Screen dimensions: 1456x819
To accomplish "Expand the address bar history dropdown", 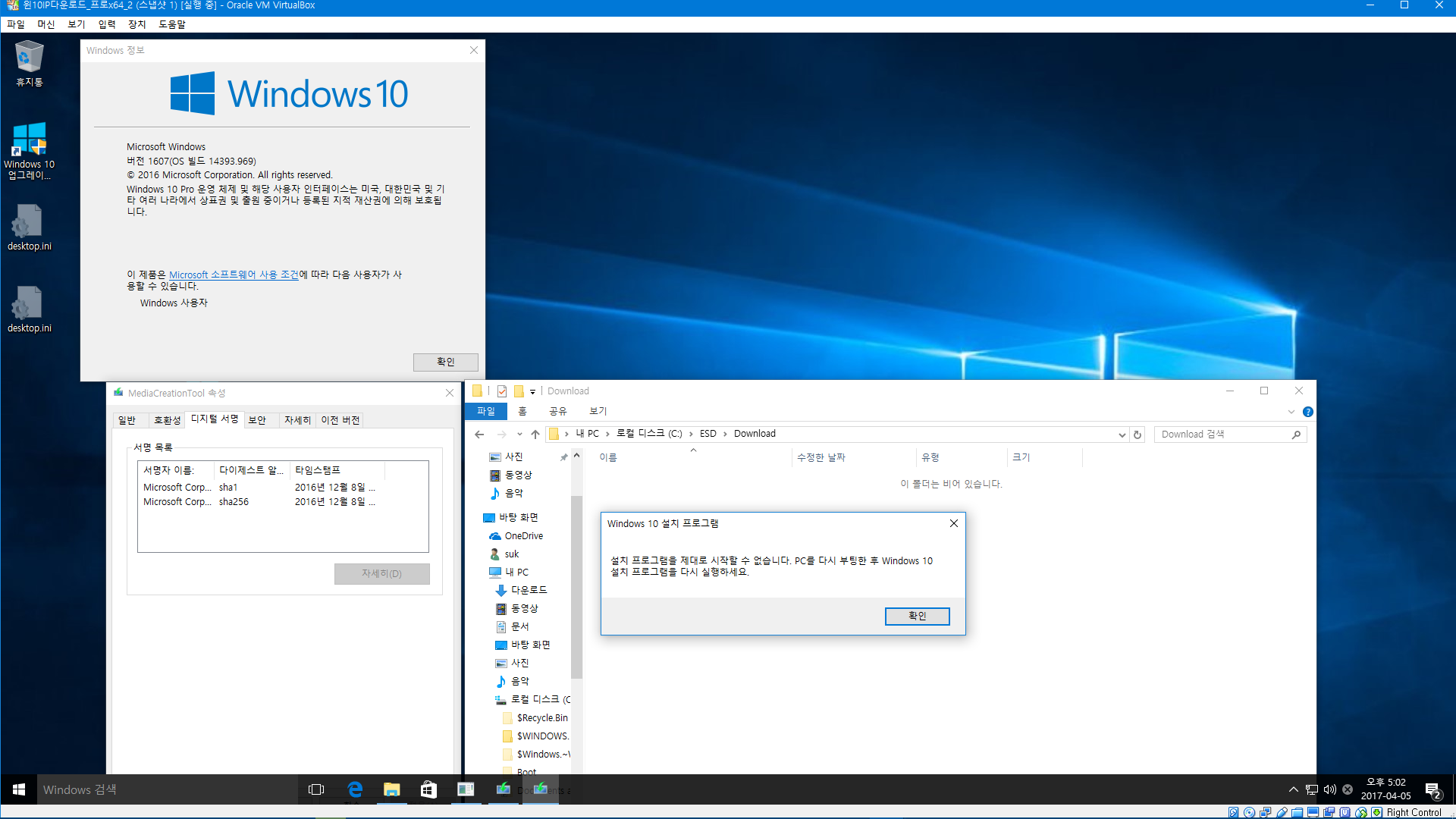I will (x=1122, y=435).
